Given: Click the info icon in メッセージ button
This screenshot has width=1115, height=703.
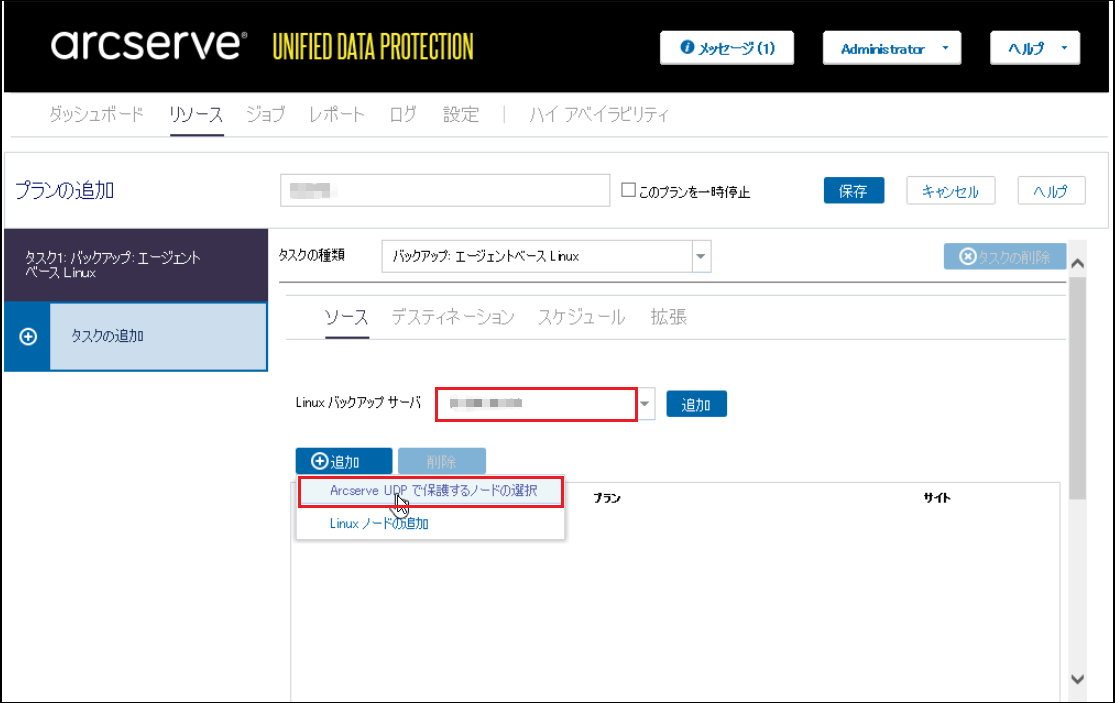Looking at the screenshot, I should click(687, 48).
